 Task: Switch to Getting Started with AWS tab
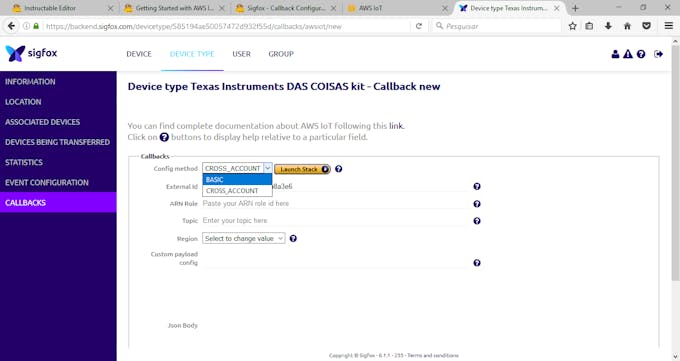coord(173,8)
